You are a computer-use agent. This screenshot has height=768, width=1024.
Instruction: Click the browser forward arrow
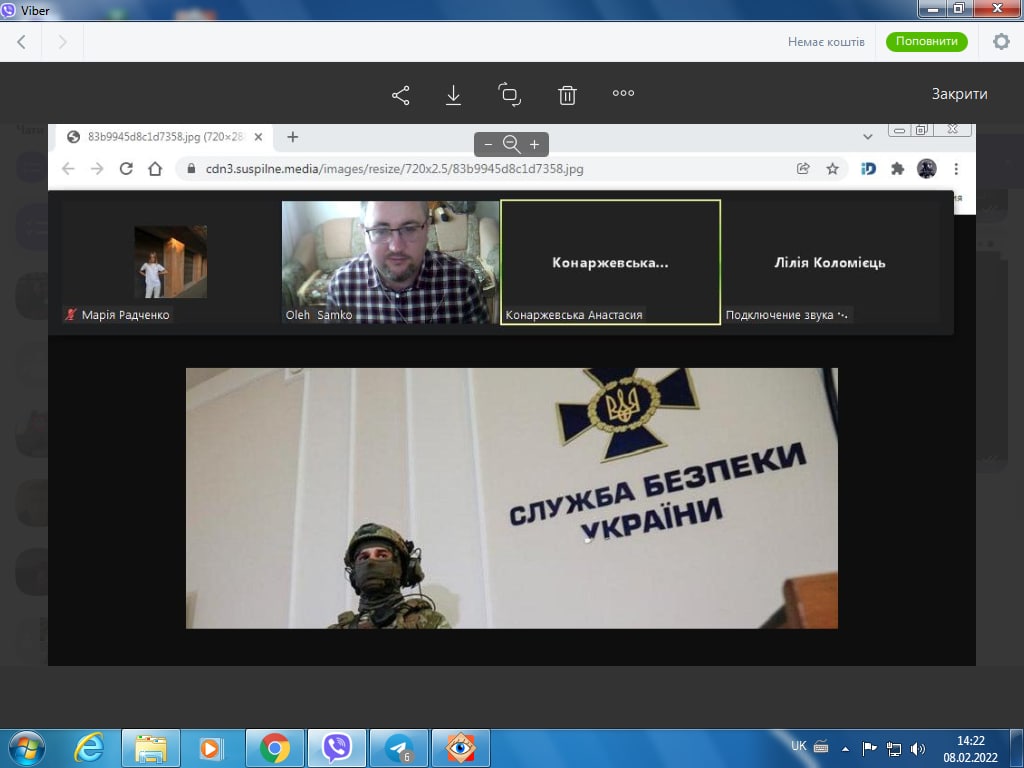pos(97,168)
